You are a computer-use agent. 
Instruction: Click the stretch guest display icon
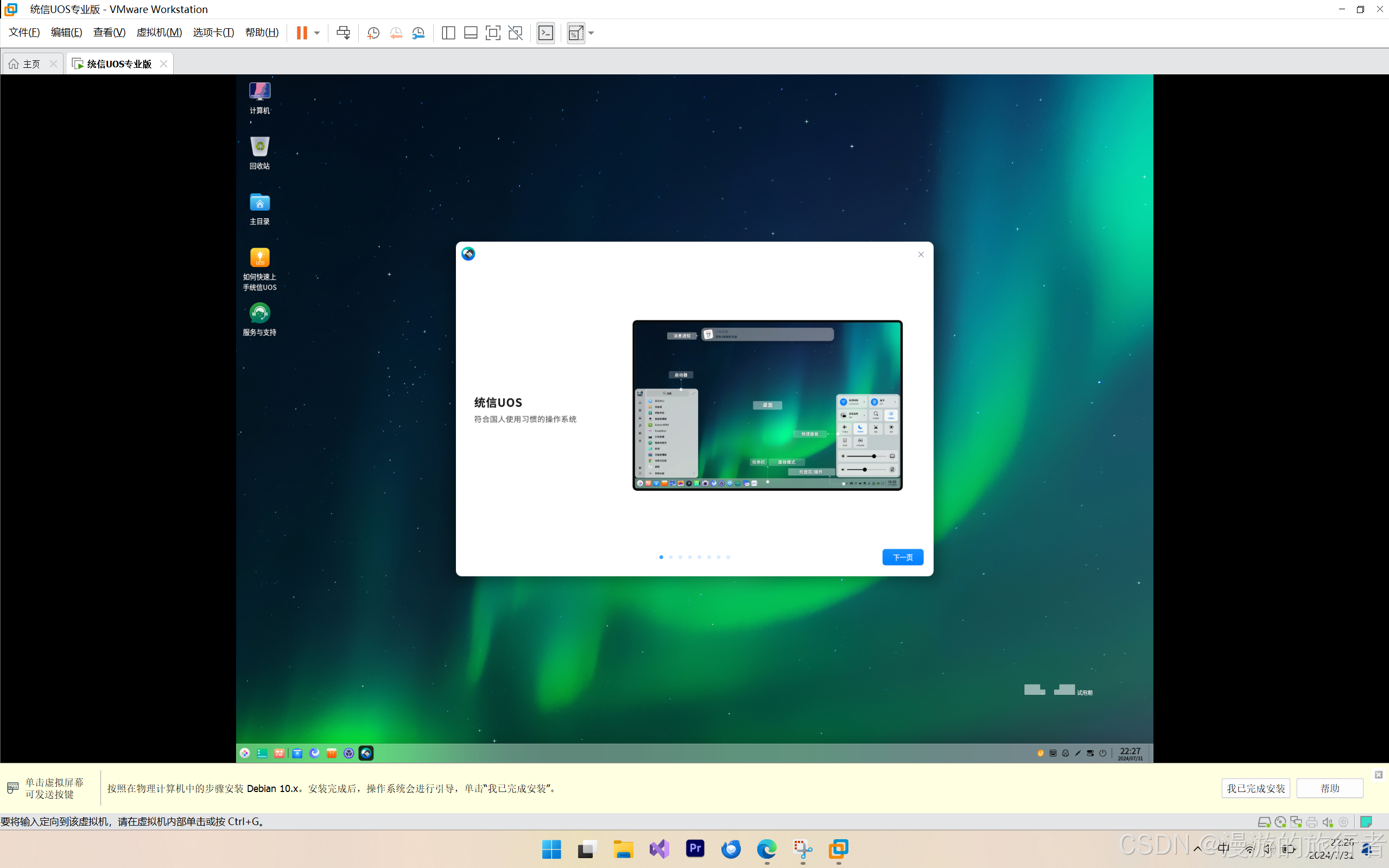pyautogui.click(x=576, y=33)
